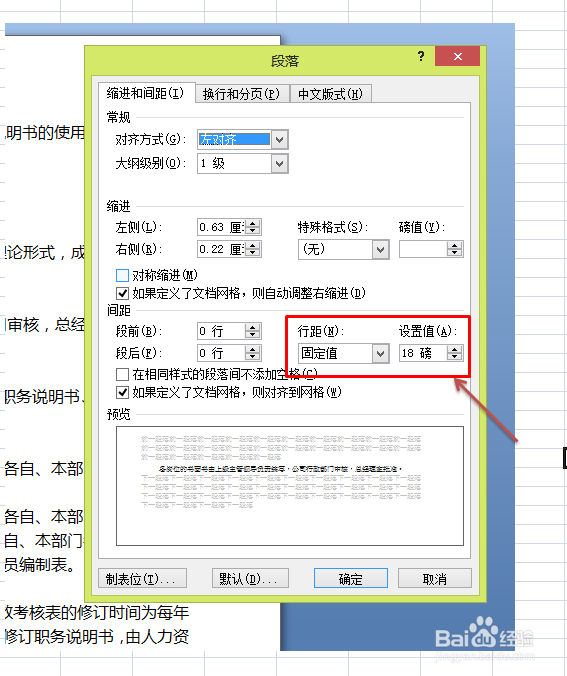Open the 行距 dropdown showing 固定值

(x=344, y=354)
